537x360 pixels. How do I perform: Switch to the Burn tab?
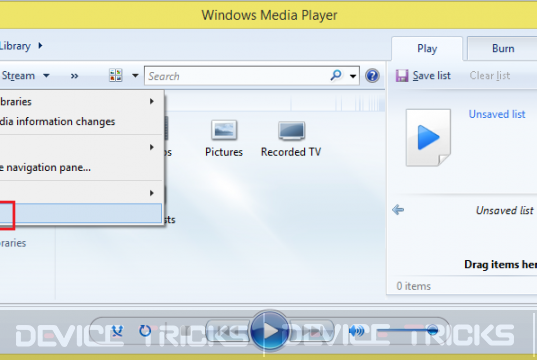click(x=503, y=49)
